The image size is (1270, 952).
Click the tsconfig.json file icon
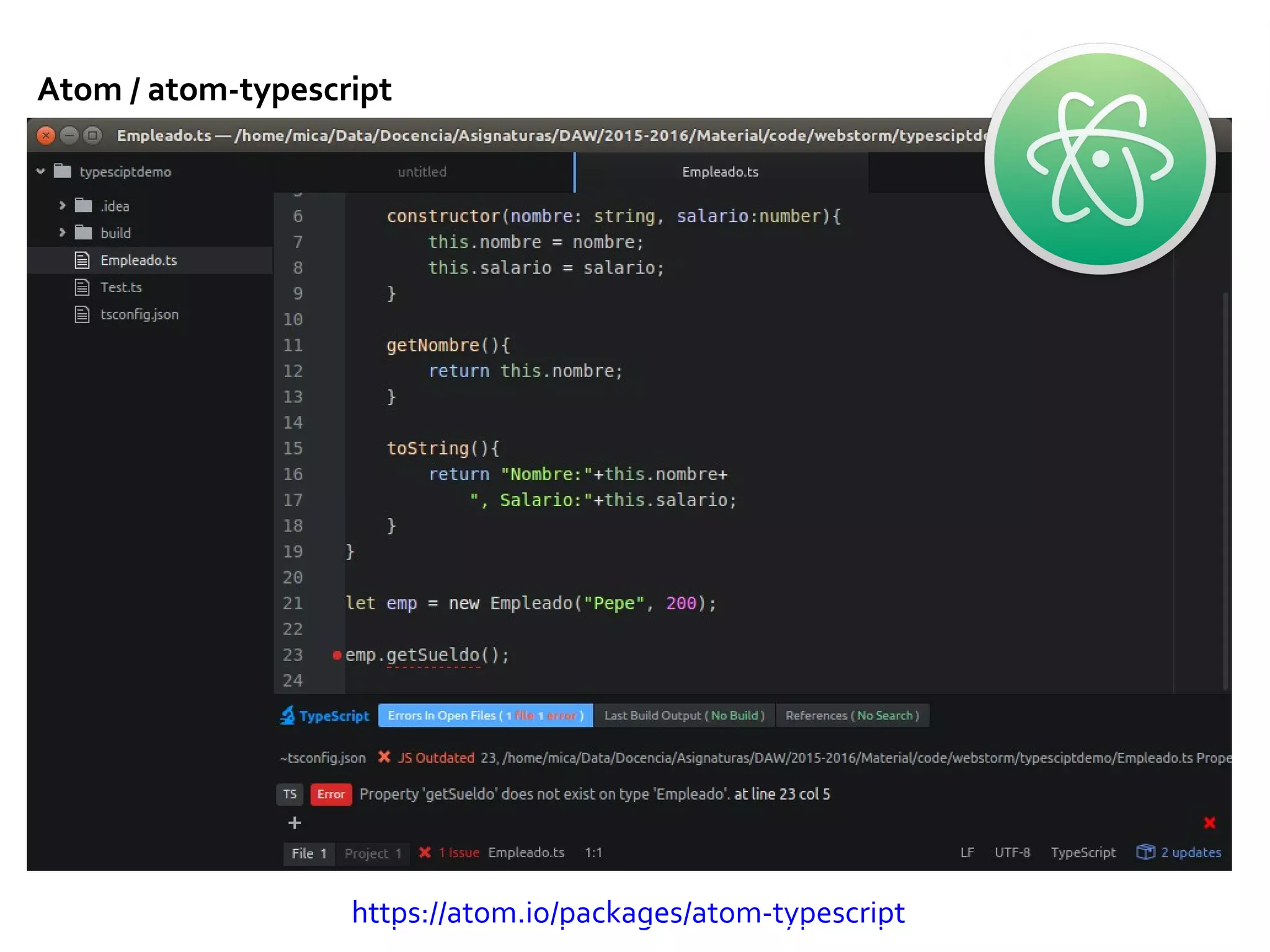pos(82,314)
